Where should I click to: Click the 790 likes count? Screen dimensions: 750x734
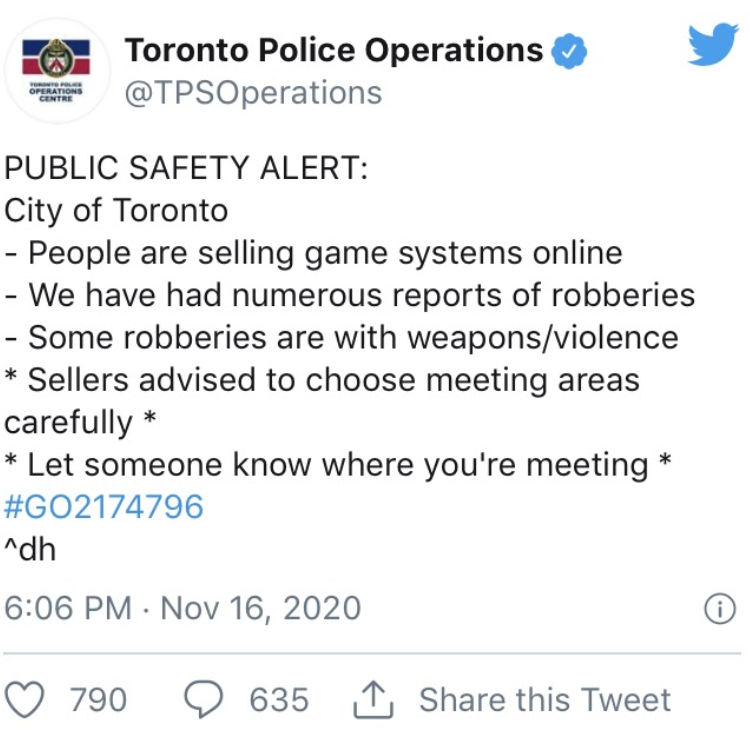tap(99, 700)
